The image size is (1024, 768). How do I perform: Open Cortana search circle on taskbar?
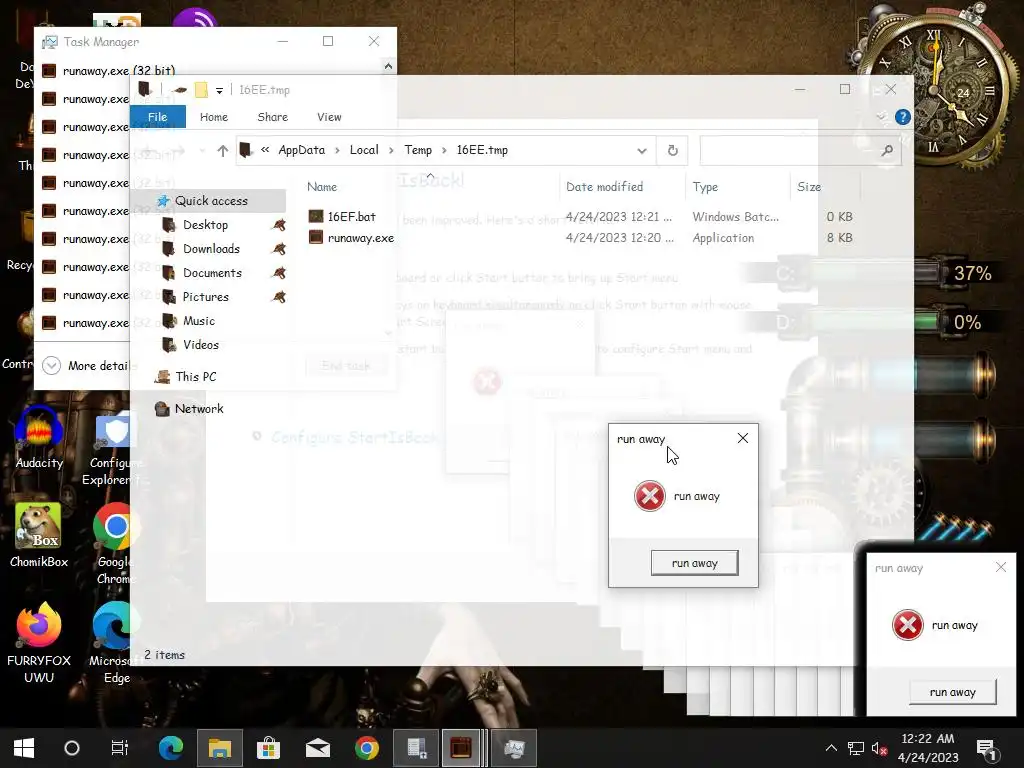click(72, 748)
